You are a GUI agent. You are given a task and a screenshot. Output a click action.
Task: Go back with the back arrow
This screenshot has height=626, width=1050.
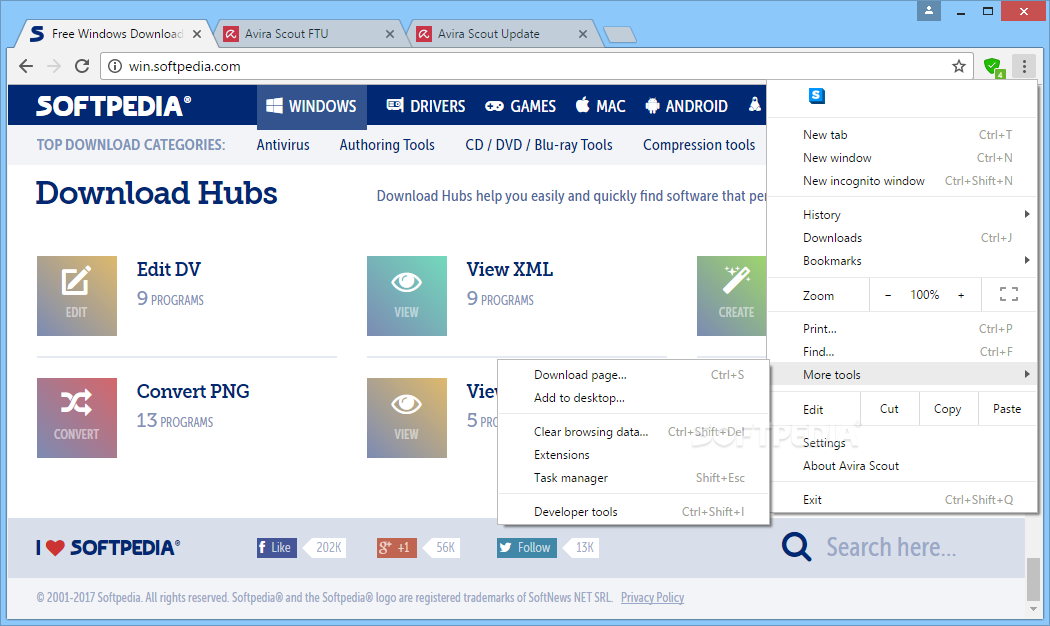point(25,66)
